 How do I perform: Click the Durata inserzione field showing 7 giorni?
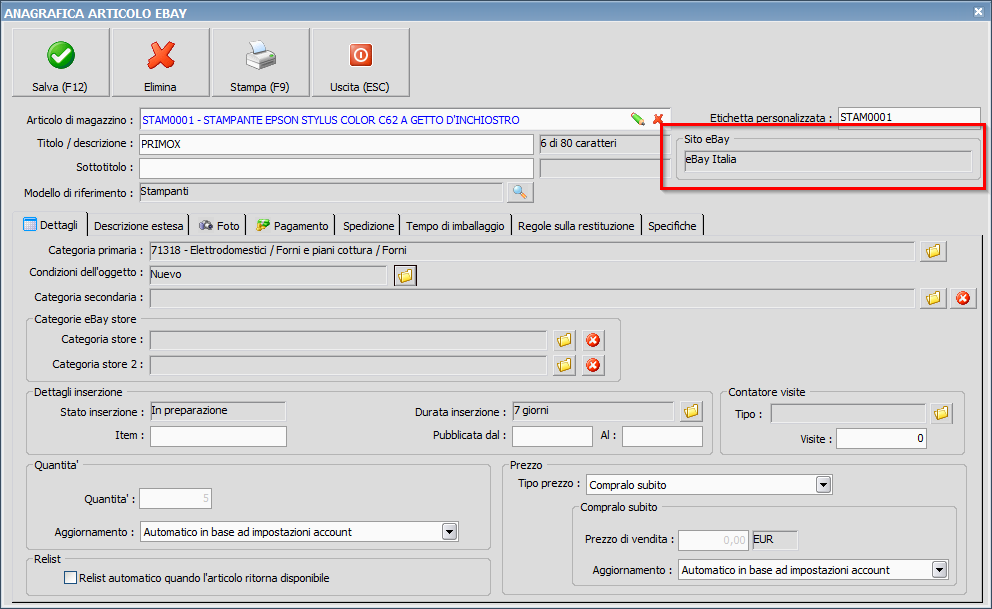[x=593, y=411]
